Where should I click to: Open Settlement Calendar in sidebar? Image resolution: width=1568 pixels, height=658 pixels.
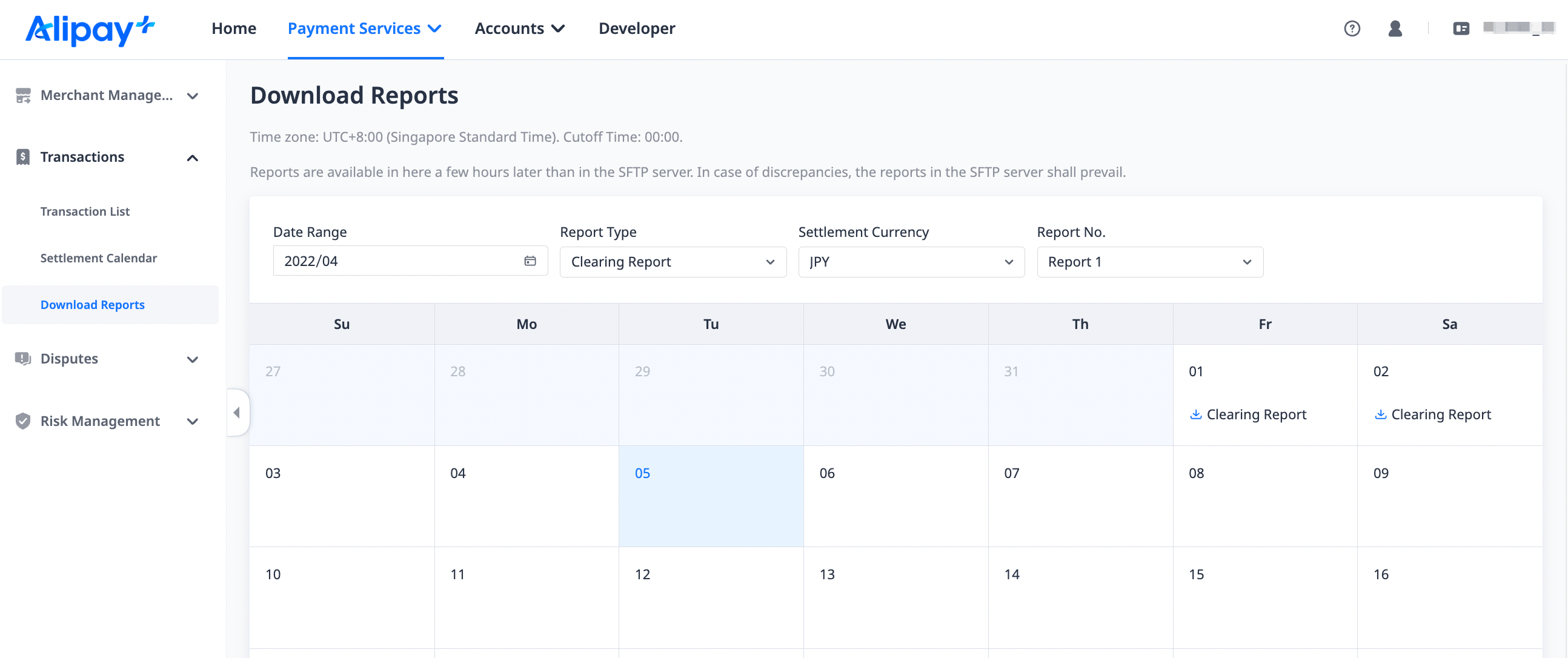[99, 258]
